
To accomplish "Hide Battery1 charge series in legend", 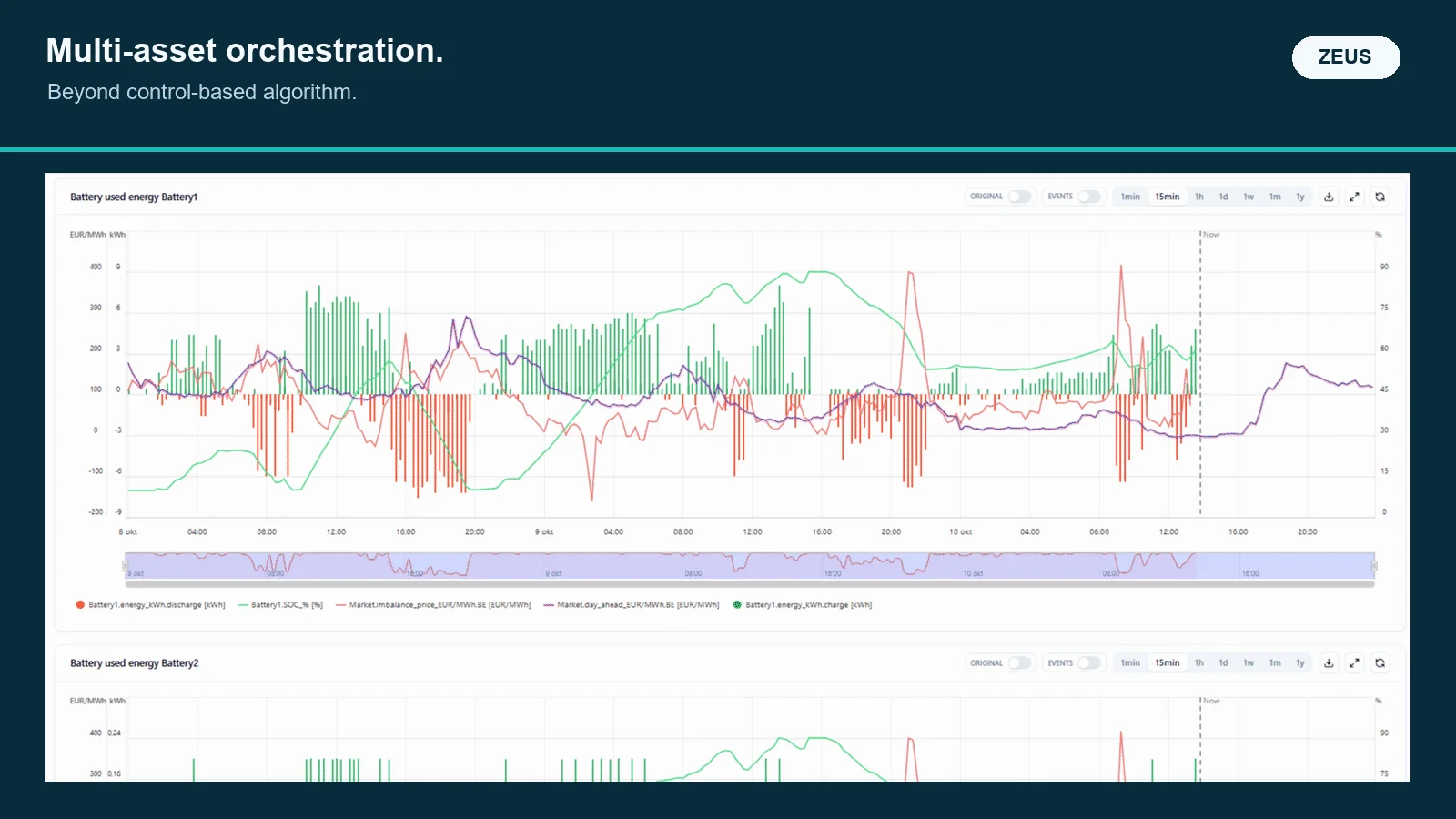I will coord(803,605).
